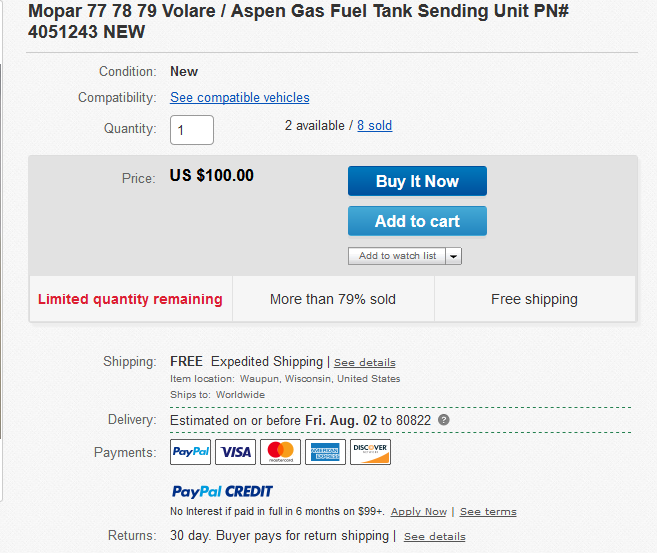
Task: Click Apply Now for PayPal Credit
Action: (x=419, y=512)
